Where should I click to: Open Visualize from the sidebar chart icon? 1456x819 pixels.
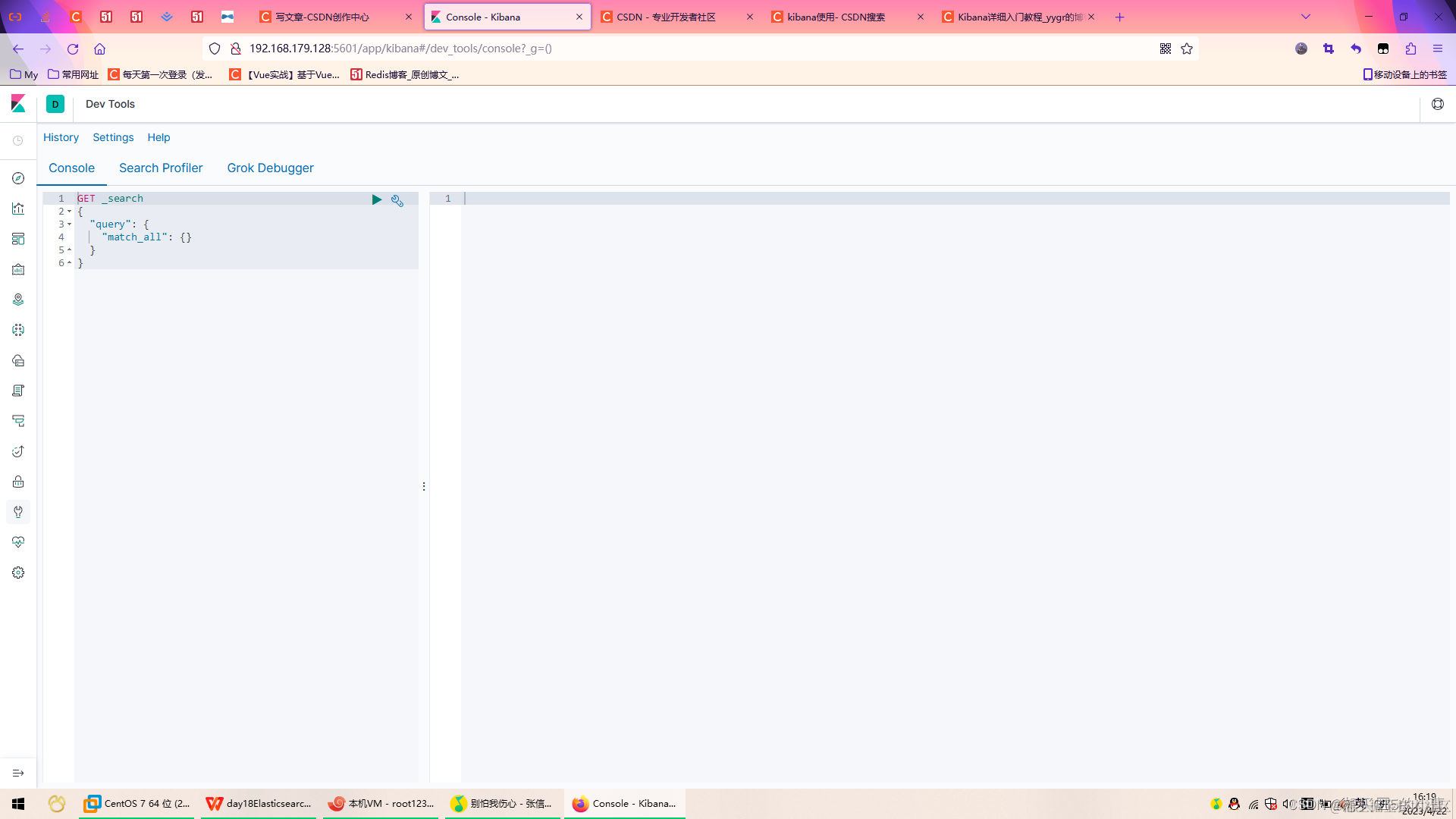(x=18, y=209)
